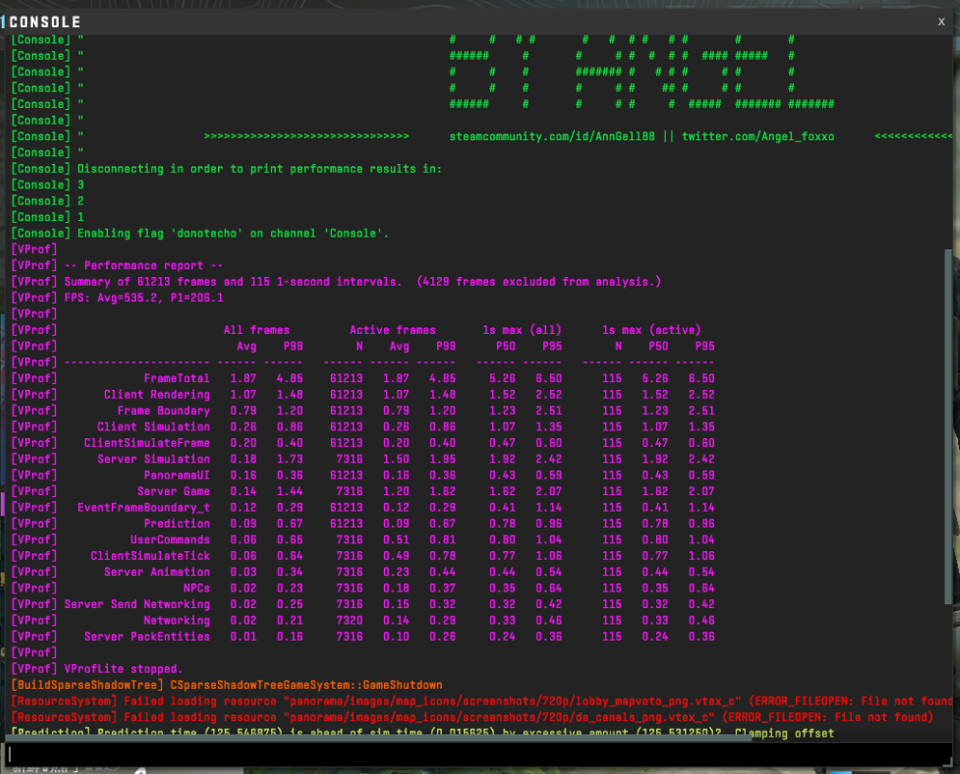The width and height of the screenshot is (960, 774).
Task: Click the countdown line showing 1
Action: pyautogui.click(x=48, y=217)
